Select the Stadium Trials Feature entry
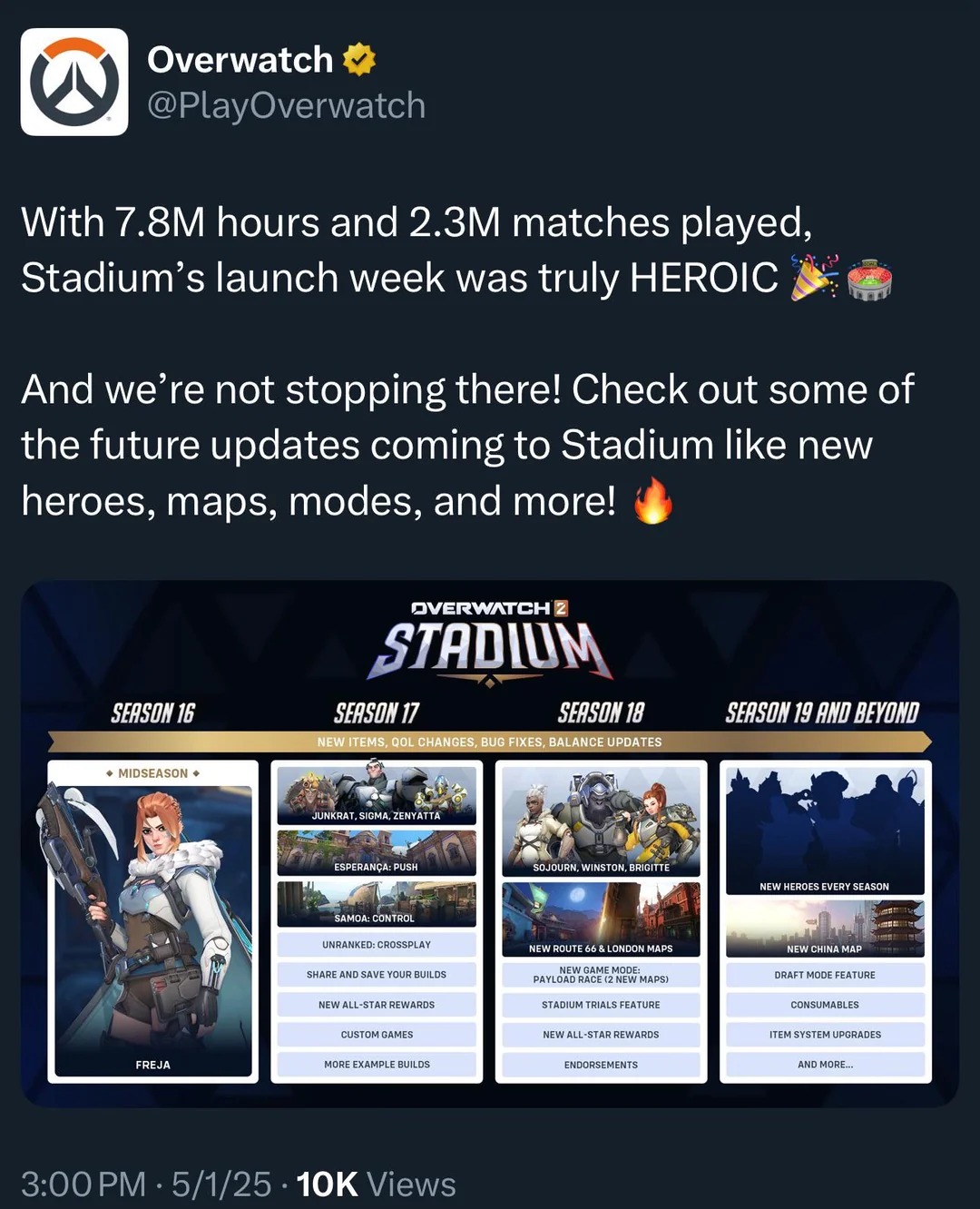The width and height of the screenshot is (980, 1209). [601, 1005]
